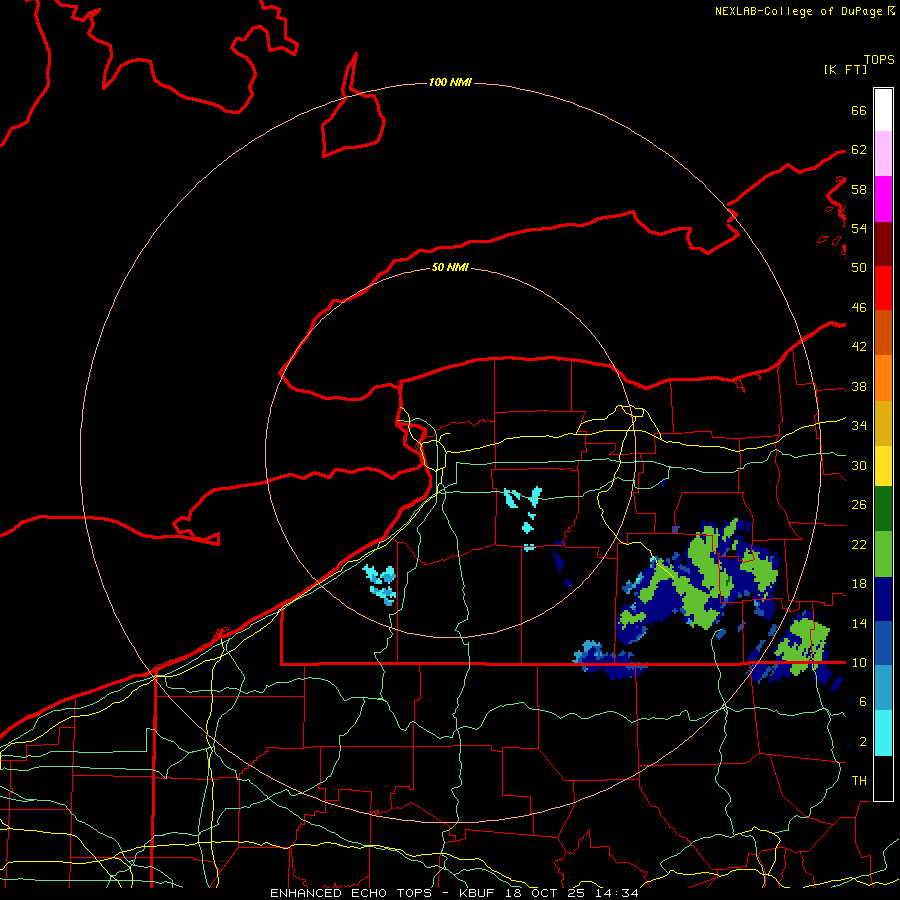Click the NEXLAB-College of DuPage credit text

pos(798,11)
